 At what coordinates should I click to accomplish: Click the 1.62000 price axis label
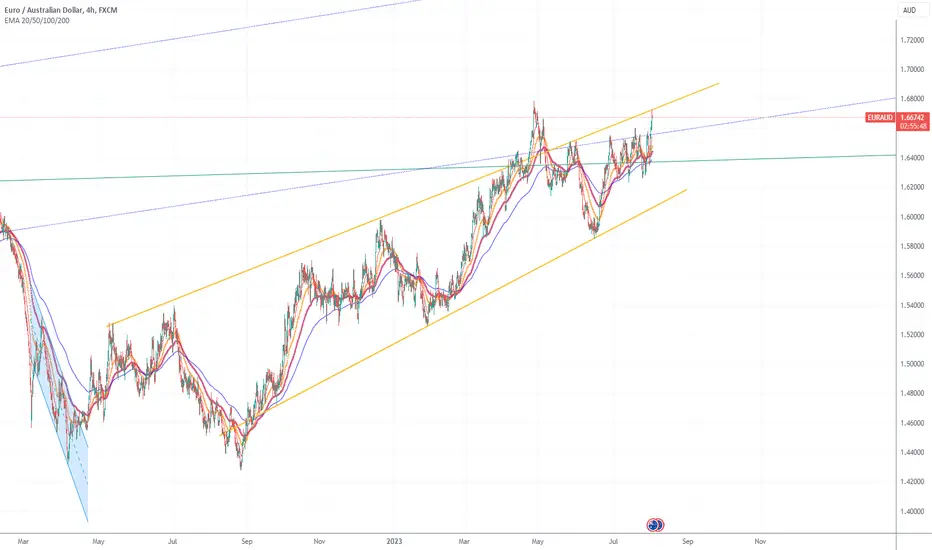pyautogui.click(x=912, y=187)
